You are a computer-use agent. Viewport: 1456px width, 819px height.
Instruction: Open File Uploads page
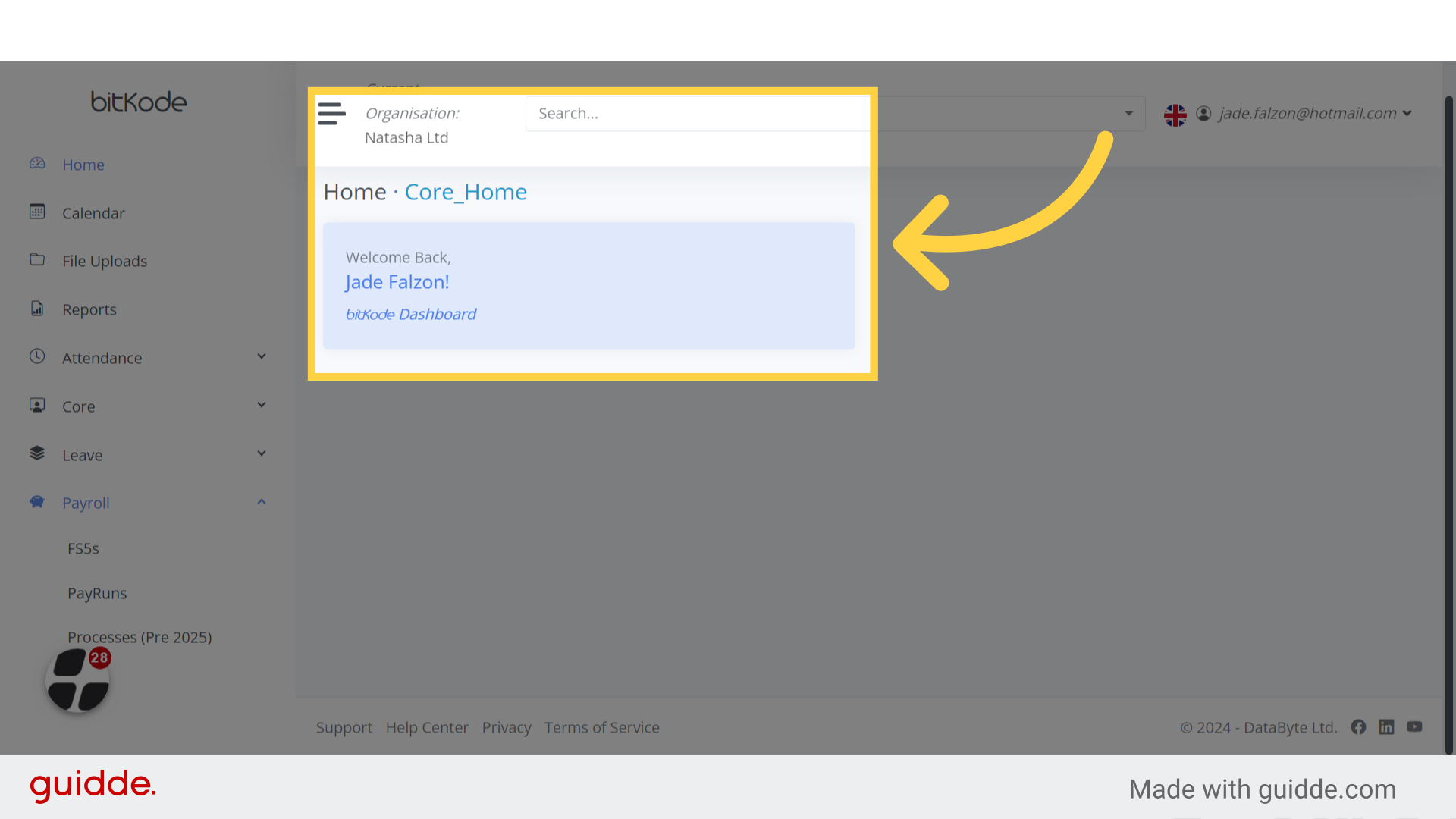(x=105, y=261)
